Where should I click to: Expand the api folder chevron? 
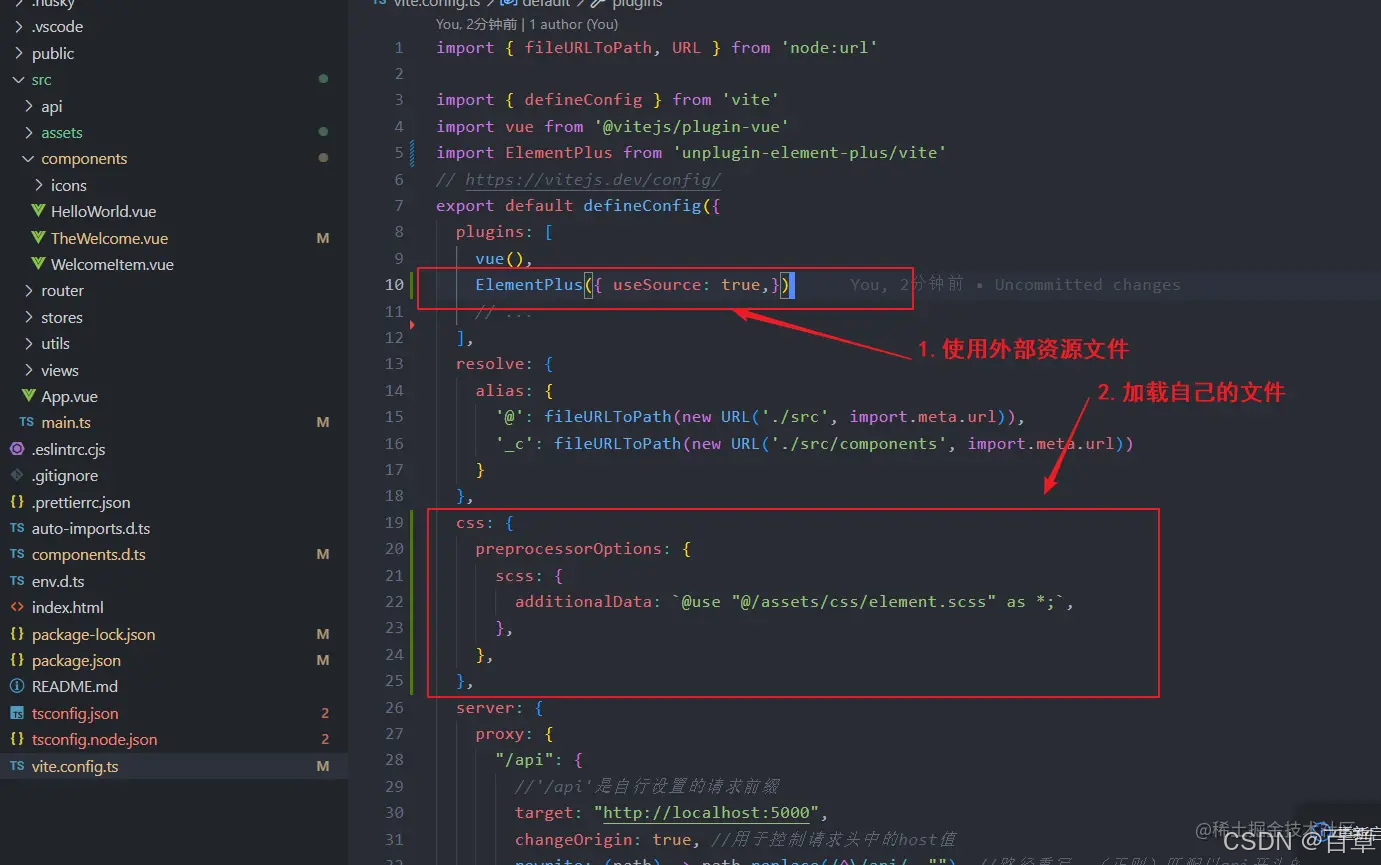pyautogui.click(x=28, y=106)
